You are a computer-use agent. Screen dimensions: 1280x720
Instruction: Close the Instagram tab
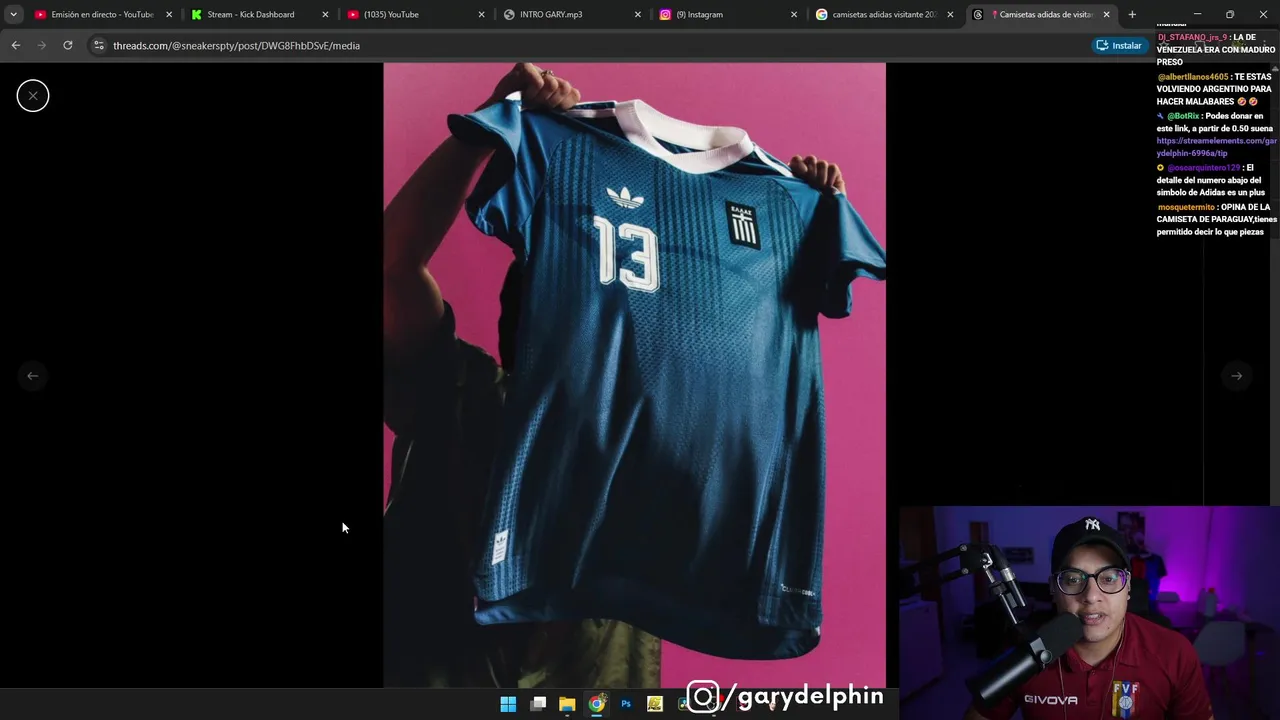click(x=794, y=14)
